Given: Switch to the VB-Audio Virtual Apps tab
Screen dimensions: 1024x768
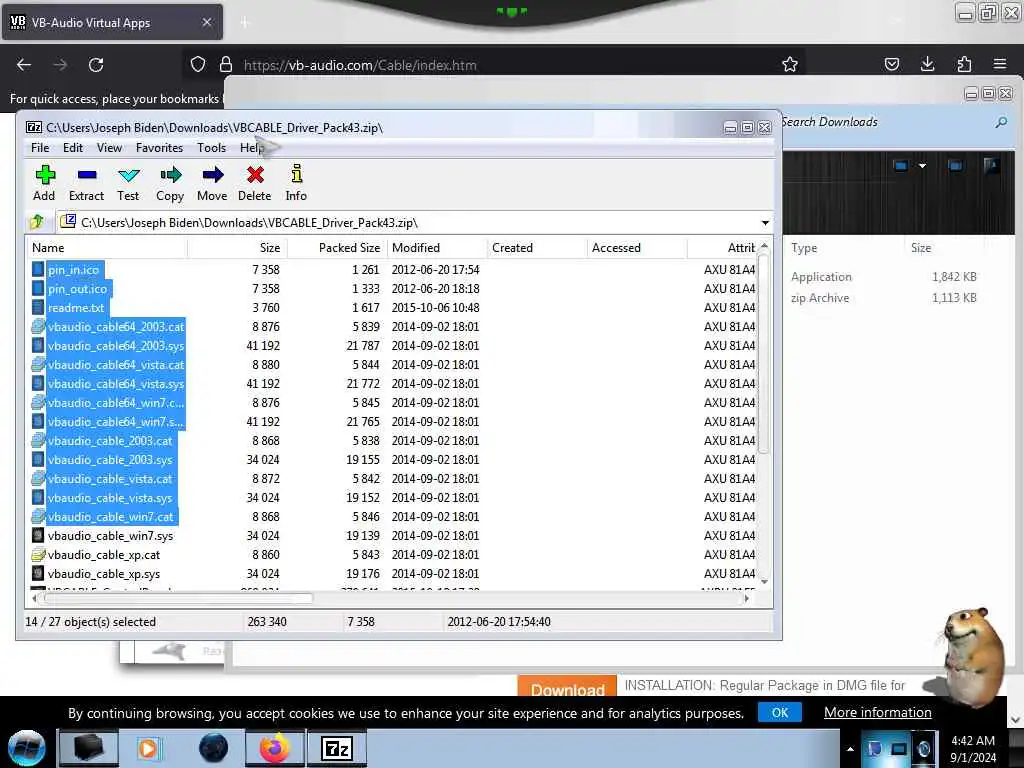Looking at the screenshot, I should tap(111, 23).
